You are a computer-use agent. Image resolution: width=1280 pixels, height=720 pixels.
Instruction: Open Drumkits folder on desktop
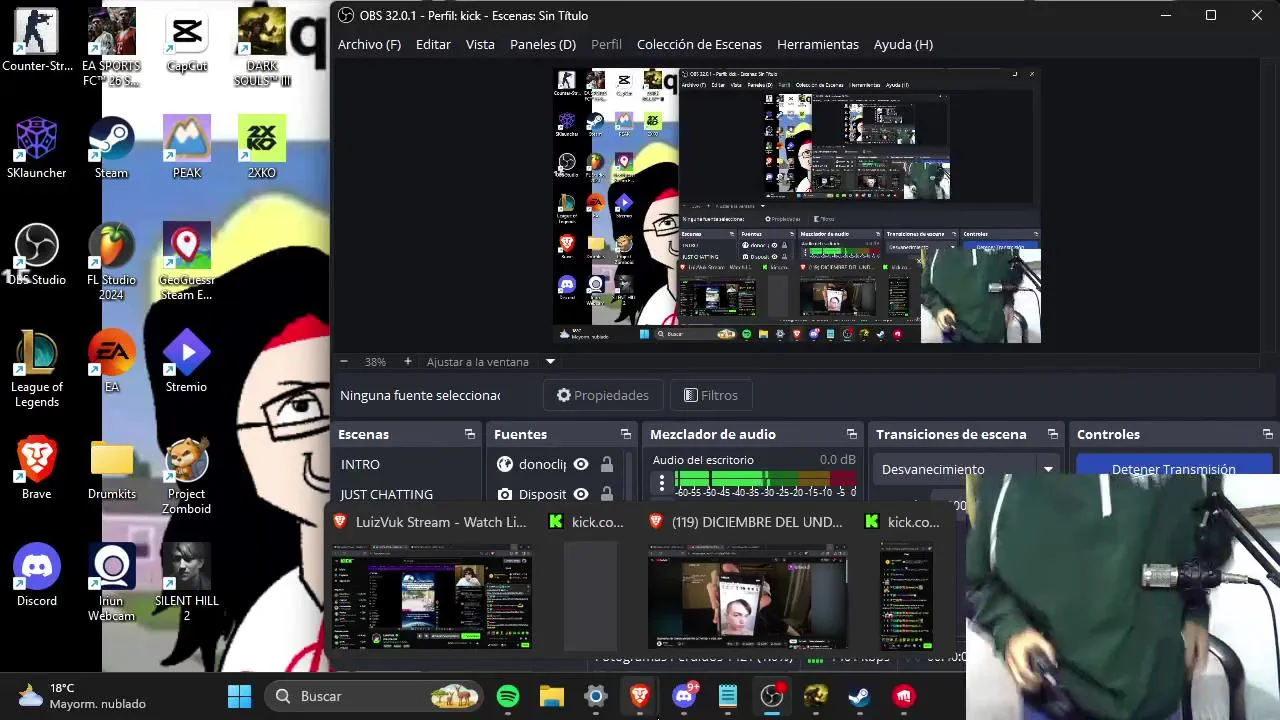[111, 469]
